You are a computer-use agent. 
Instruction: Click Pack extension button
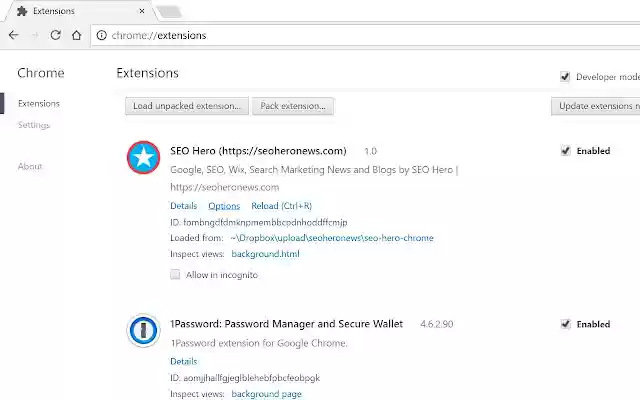click(293, 106)
